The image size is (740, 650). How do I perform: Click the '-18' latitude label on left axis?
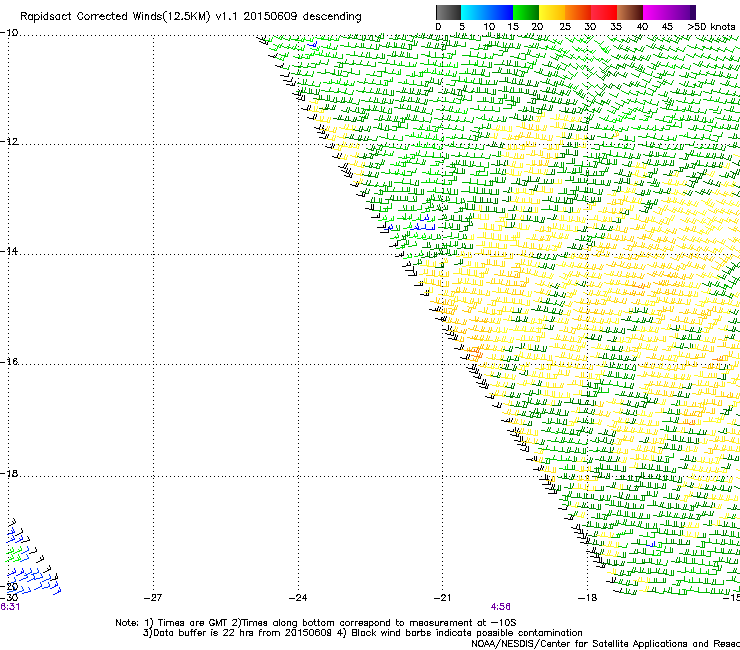[9, 473]
